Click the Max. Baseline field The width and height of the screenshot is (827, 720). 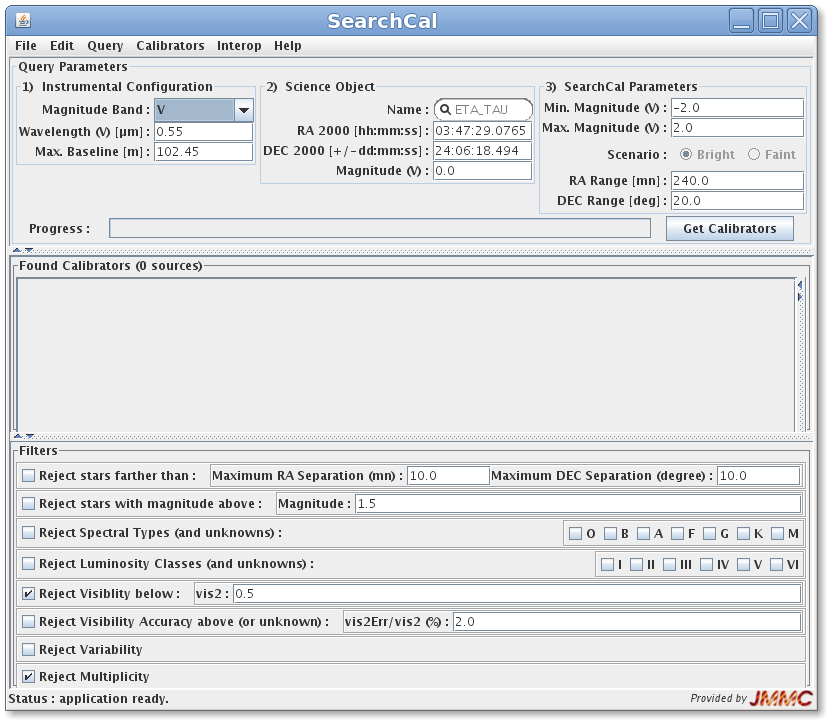tap(204, 151)
